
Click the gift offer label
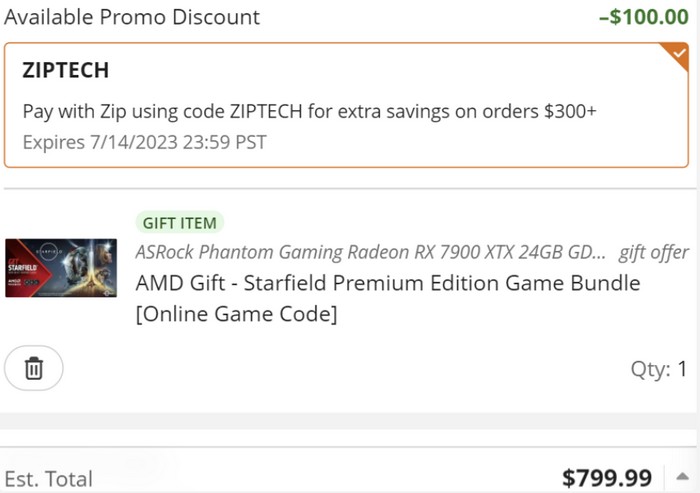click(x=653, y=252)
